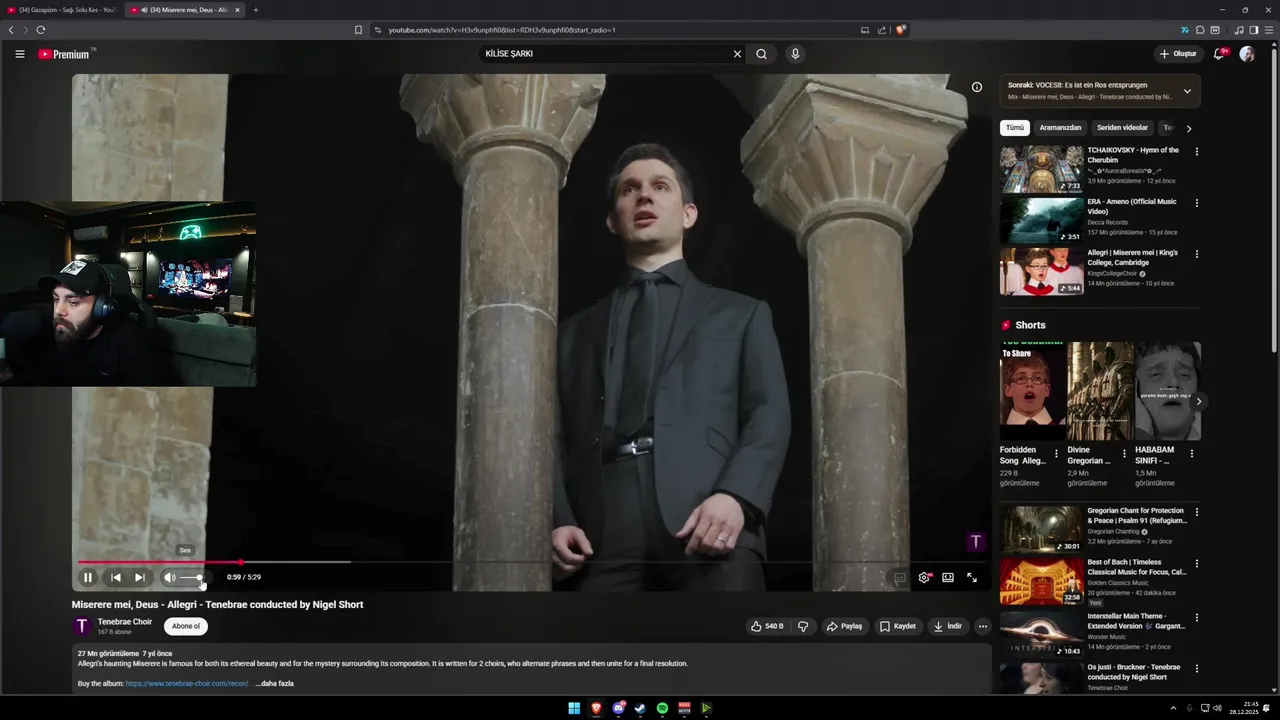Open the Tenebrae Choir channel name

coord(125,621)
